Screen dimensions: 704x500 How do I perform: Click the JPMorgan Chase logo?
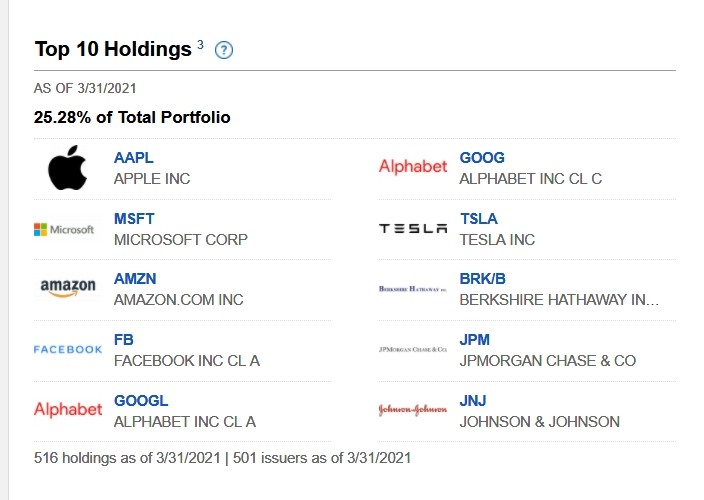click(x=413, y=349)
